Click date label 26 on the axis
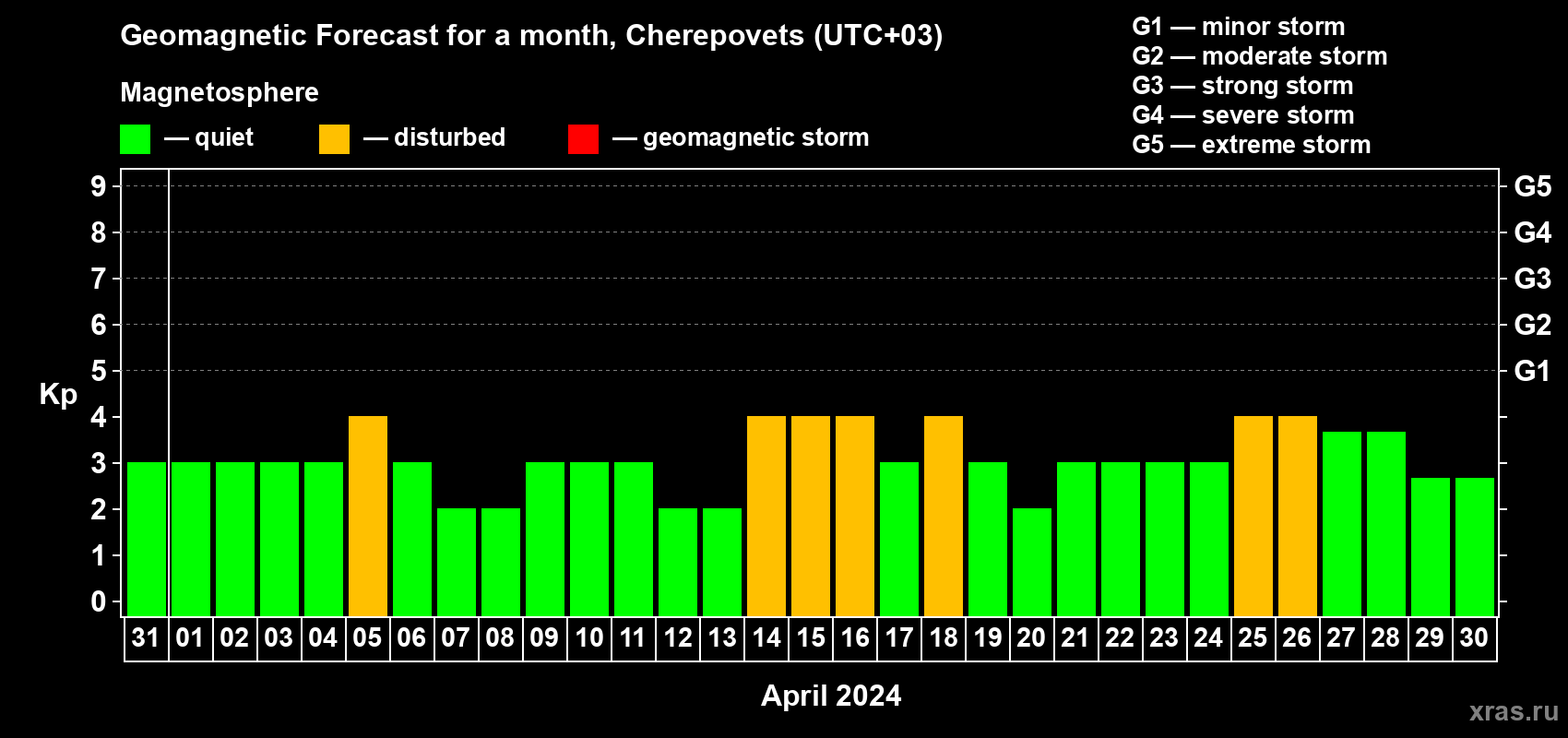Viewport: 1568px width, 738px height. point(1297,638)
